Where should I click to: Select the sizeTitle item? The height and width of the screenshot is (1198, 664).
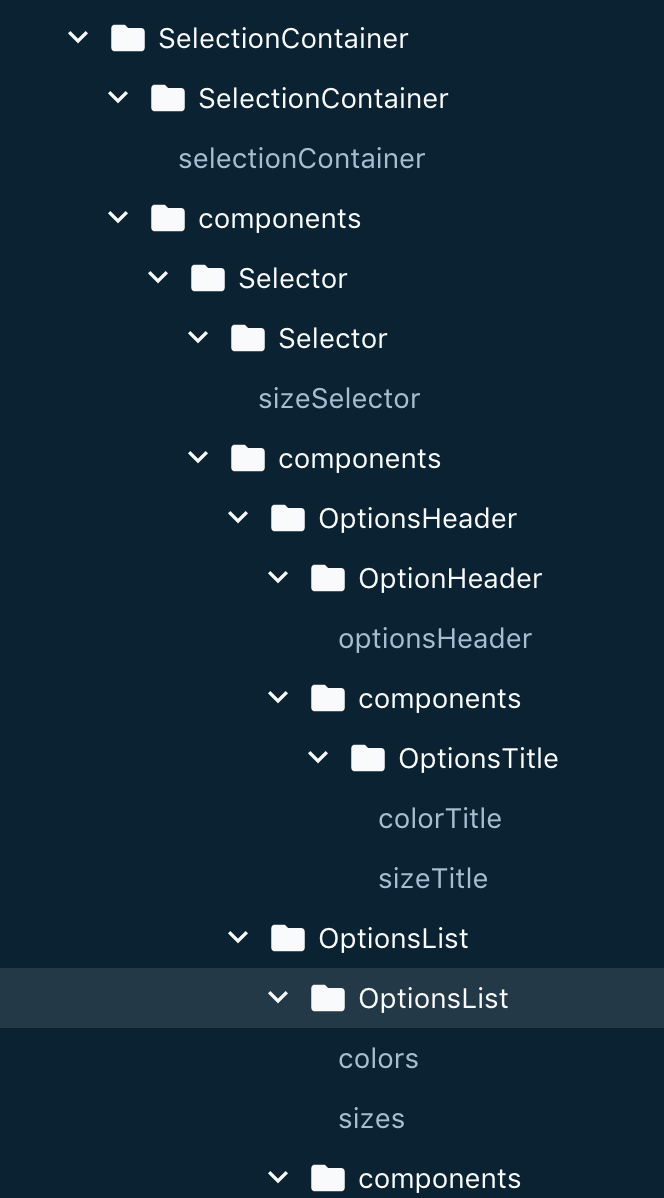(433, 878)
